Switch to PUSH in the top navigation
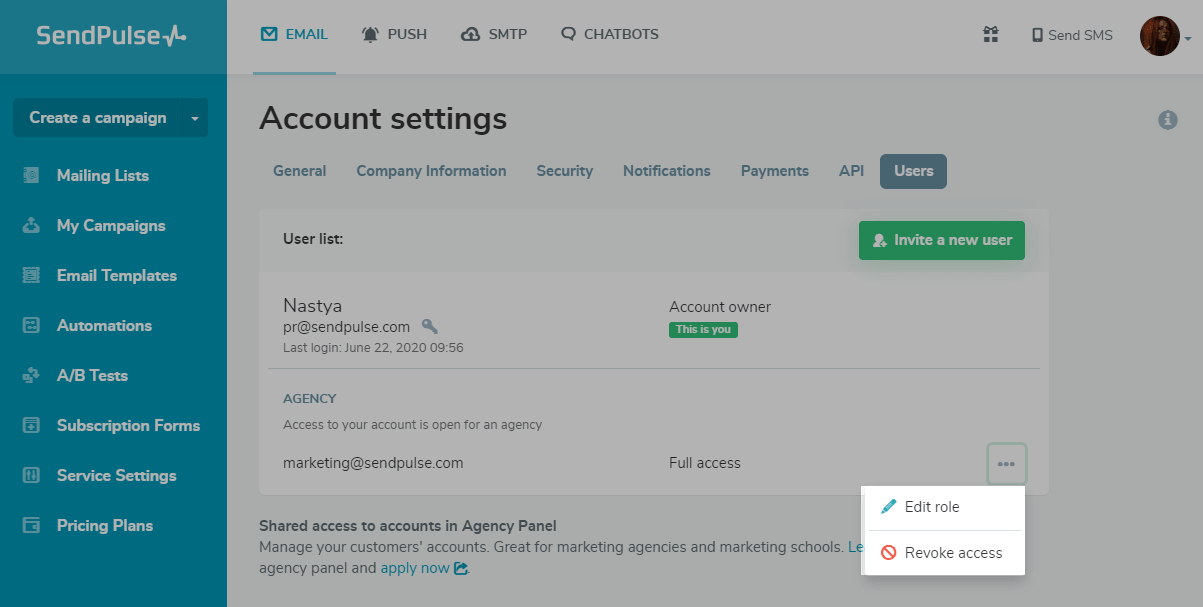This screenshot has width=1203, height=607. click(394, 34)
